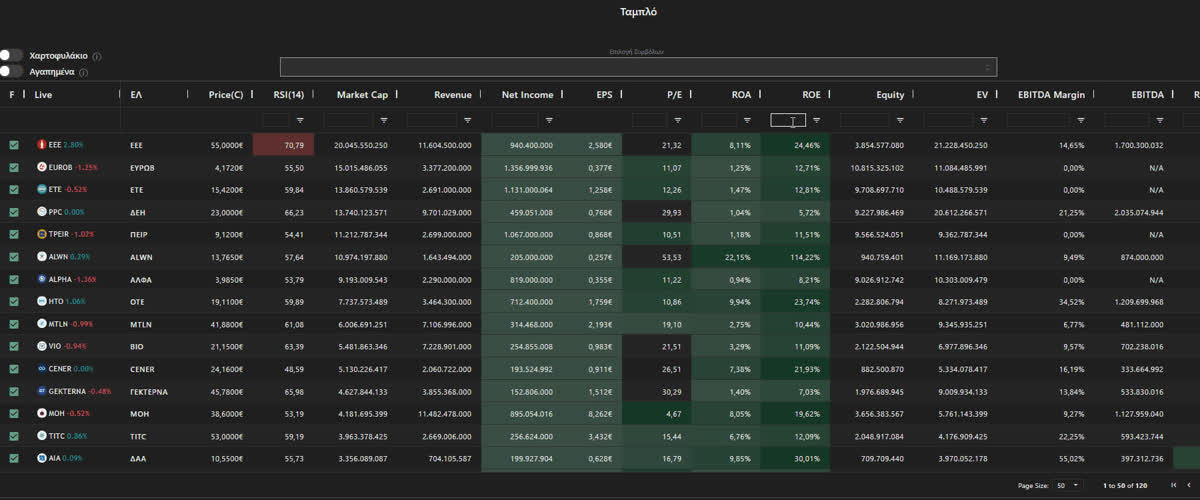The width and height of the screenshot is (1200, 500).
Task: Click the OTE EPS value 1,759€
Action: [600, 301]
